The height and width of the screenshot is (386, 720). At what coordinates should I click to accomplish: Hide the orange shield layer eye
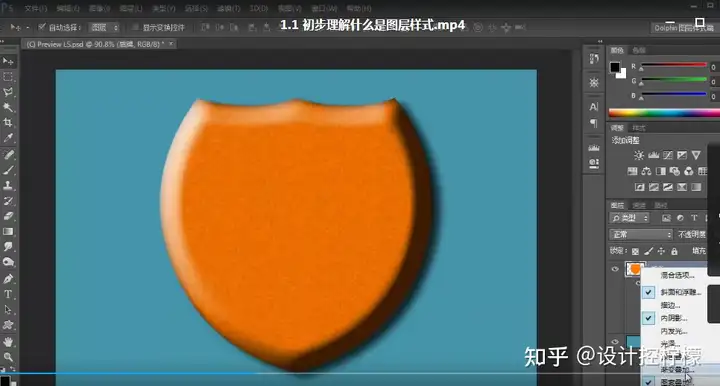(x=615, y=269)
